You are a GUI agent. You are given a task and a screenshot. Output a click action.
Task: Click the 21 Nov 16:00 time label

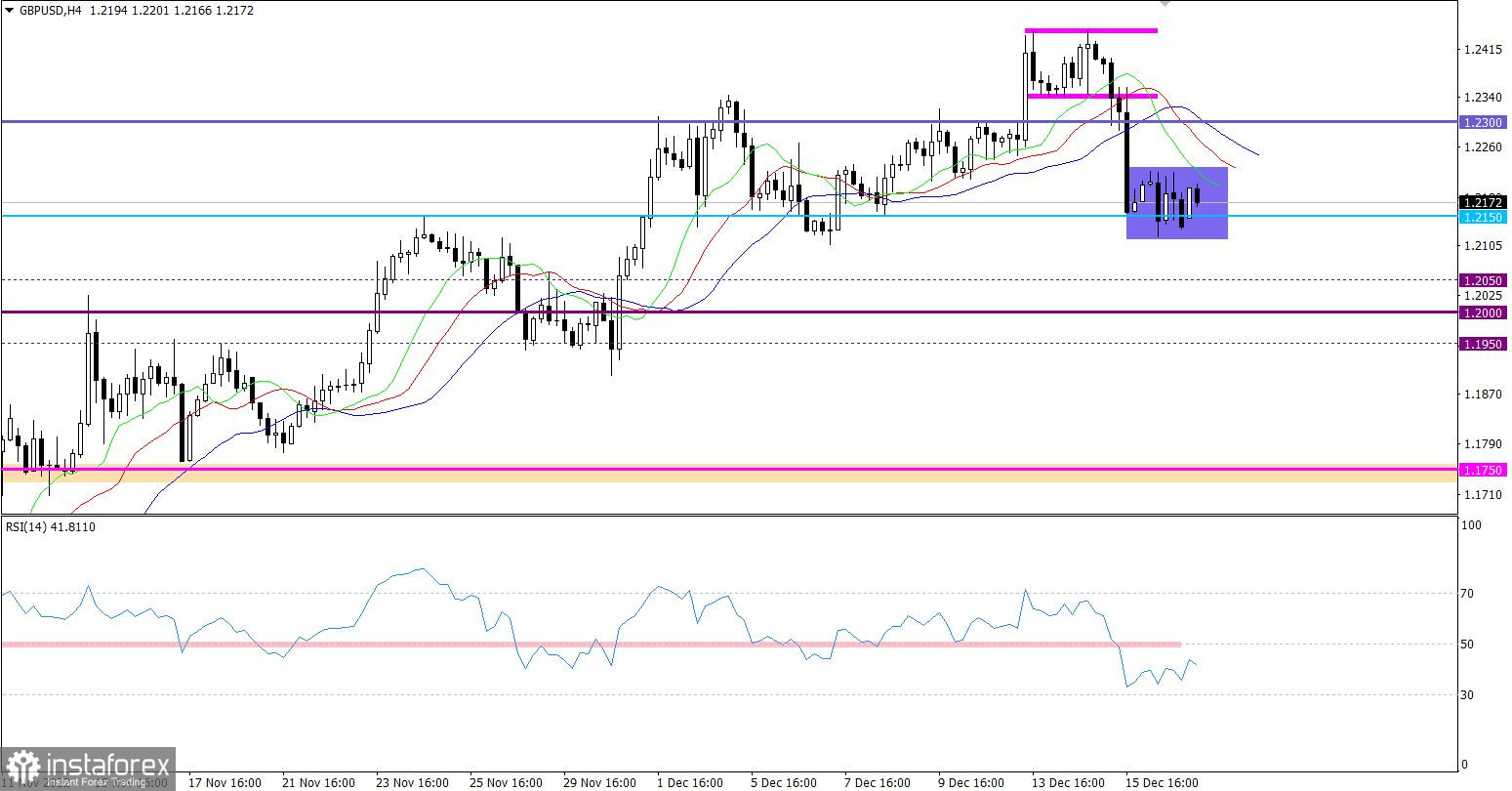[318, 783]
